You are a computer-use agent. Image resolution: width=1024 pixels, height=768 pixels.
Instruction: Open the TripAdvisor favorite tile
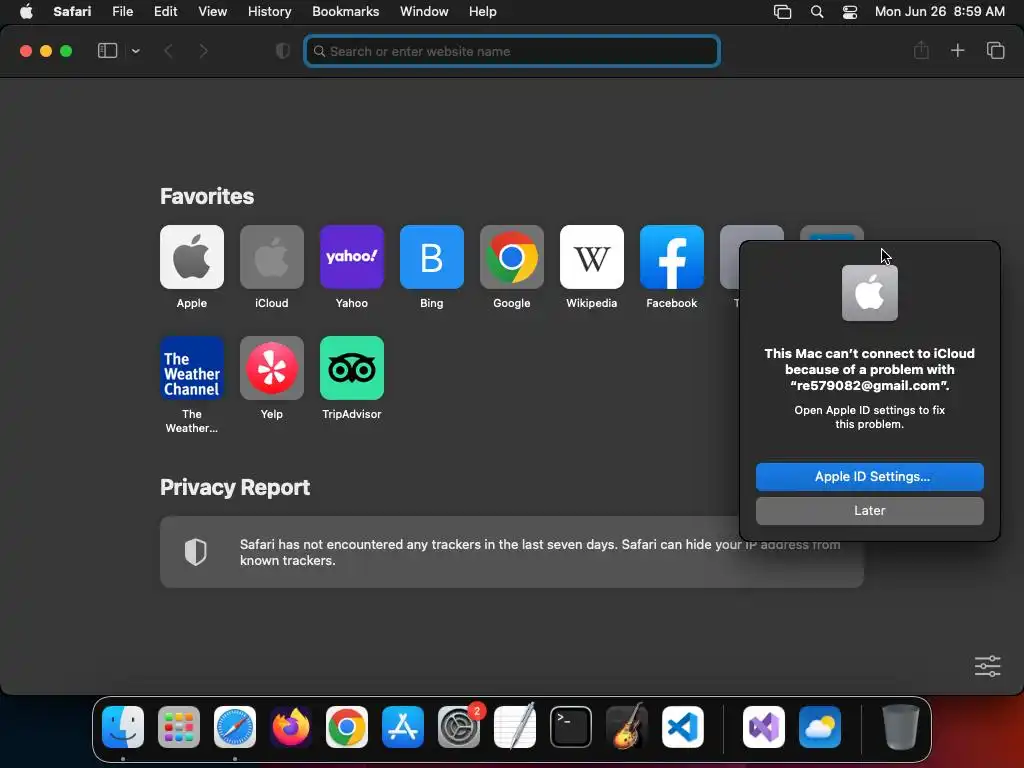[x=352, y=368]
